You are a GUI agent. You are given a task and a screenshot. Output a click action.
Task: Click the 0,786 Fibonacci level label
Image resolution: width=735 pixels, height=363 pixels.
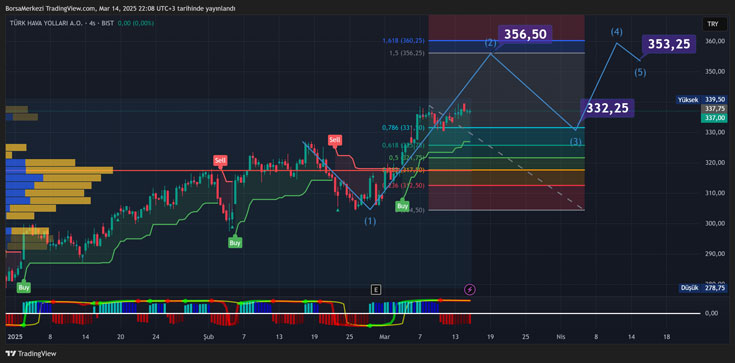[403, 128]
